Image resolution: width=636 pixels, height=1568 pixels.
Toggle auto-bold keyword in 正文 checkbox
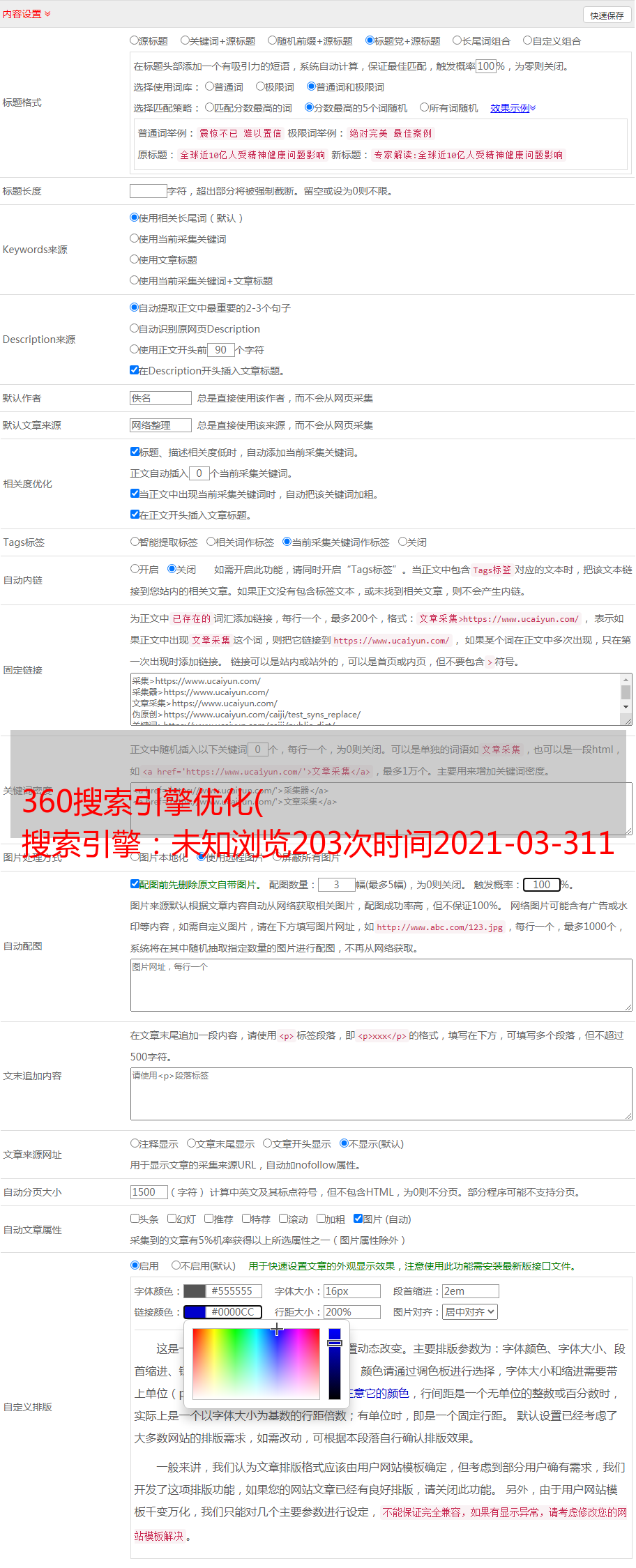tap(135, 494)
